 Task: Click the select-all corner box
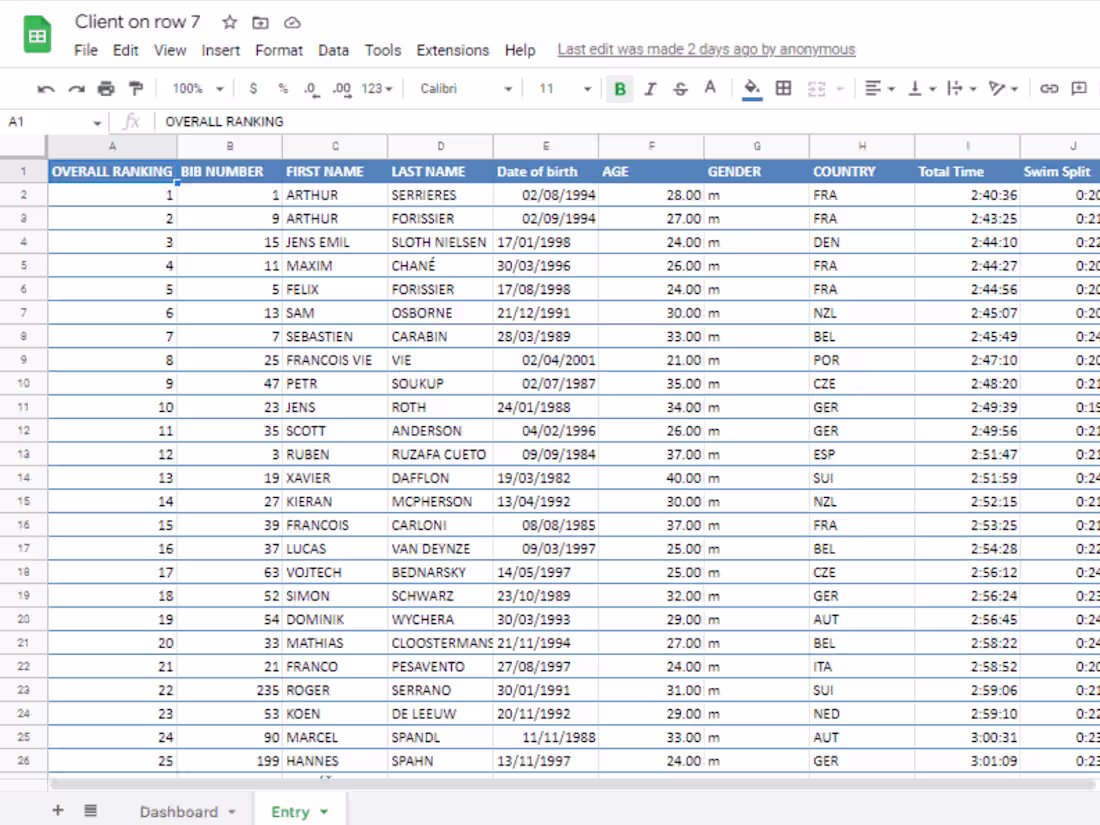coord(23,146)
